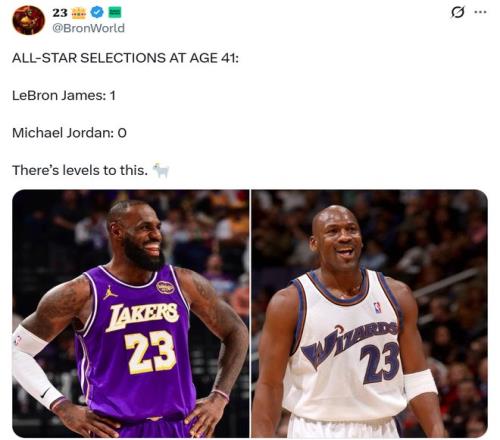The image size is (500, 440).
Task: Open the @BronWorld handle link
Action: 88,28
